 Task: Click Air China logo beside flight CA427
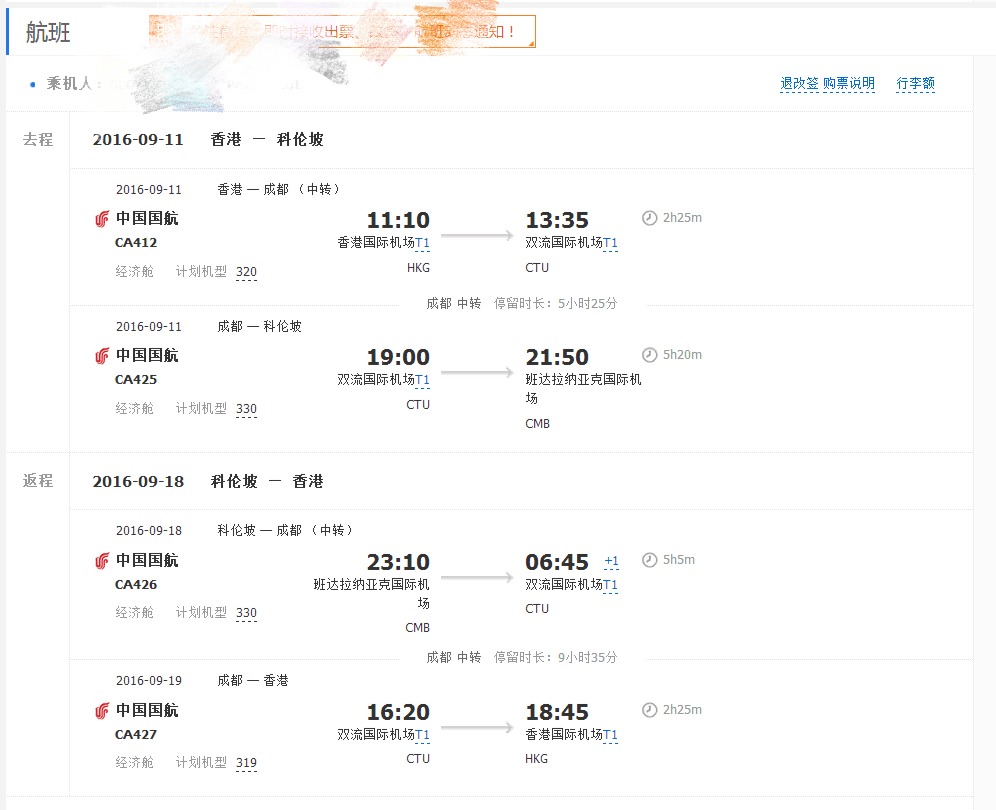(x=102, y=711)
